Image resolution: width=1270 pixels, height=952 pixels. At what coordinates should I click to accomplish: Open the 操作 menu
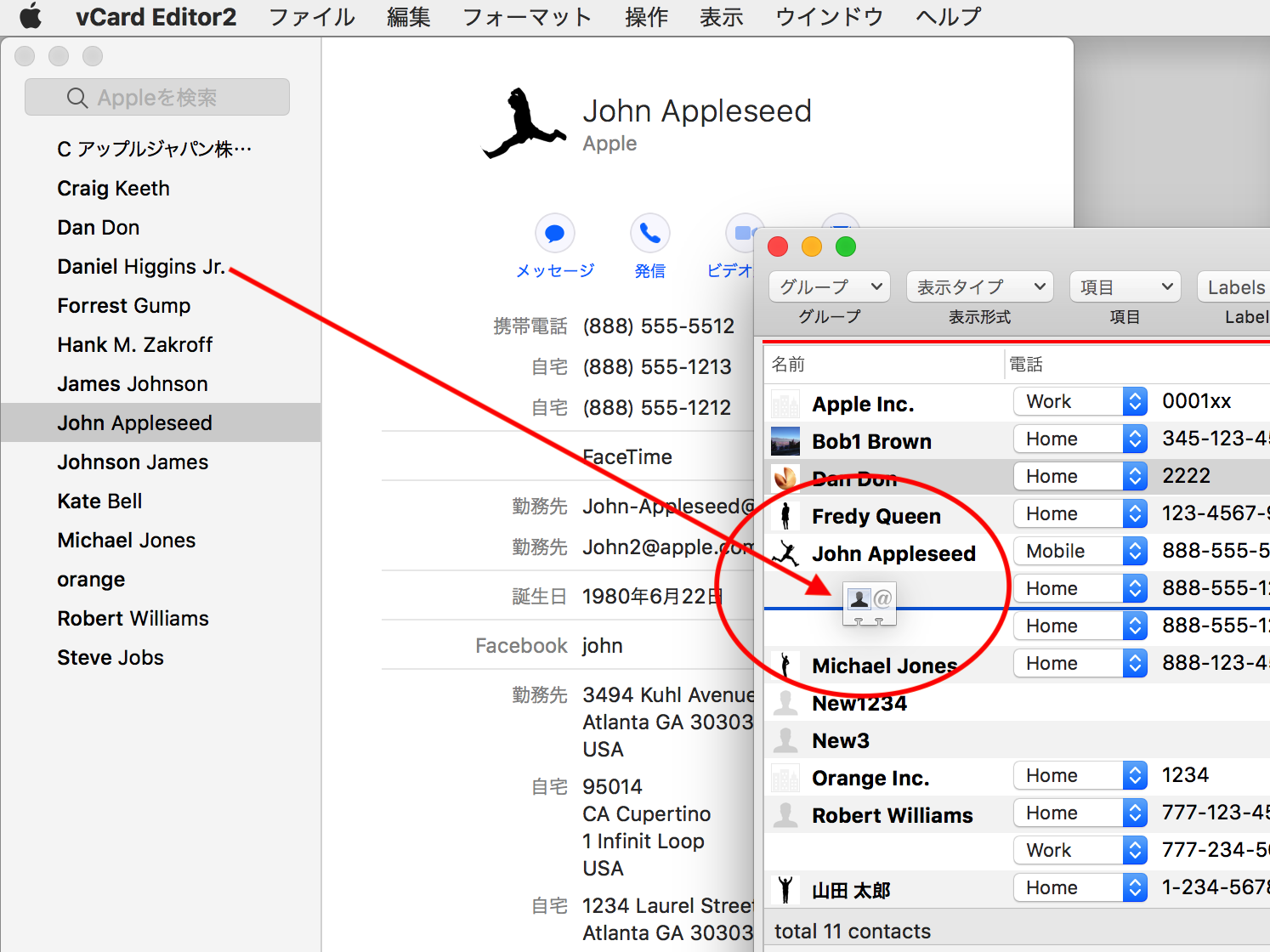click(x=646, y=17)
